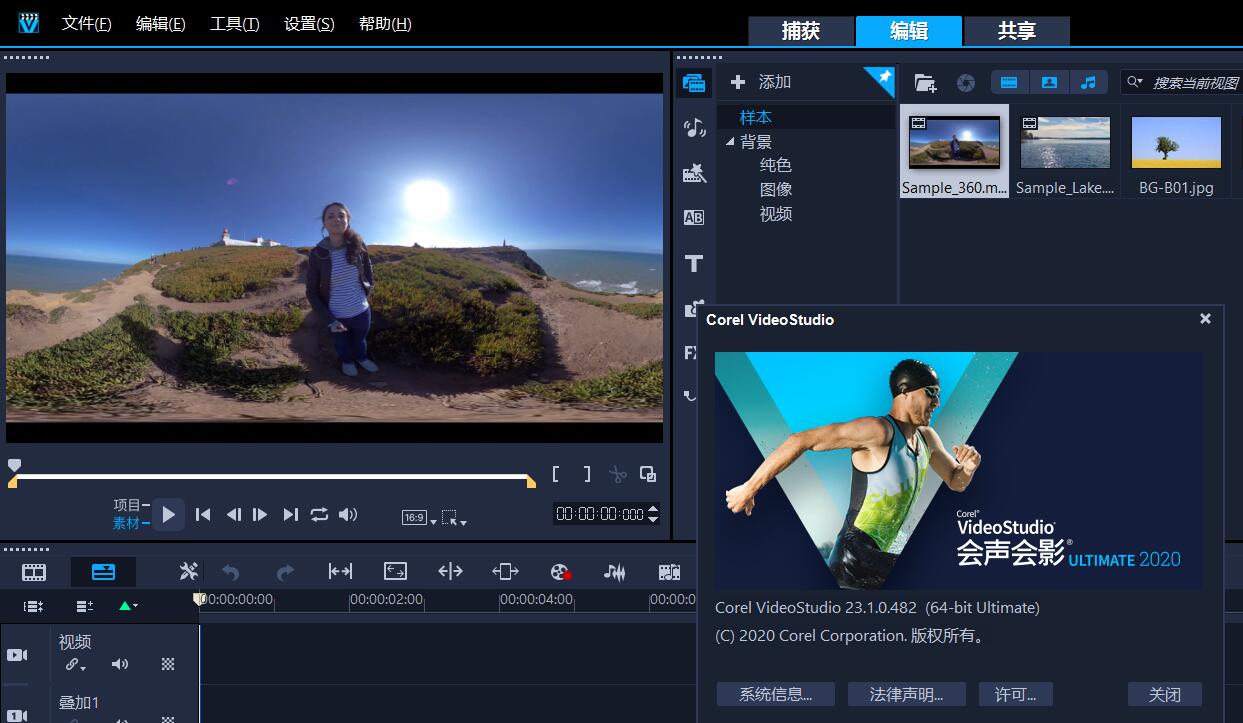Click the orange trim mark-in handle
The width and height of the screenshot is (1243, 723).
(13, 482)
